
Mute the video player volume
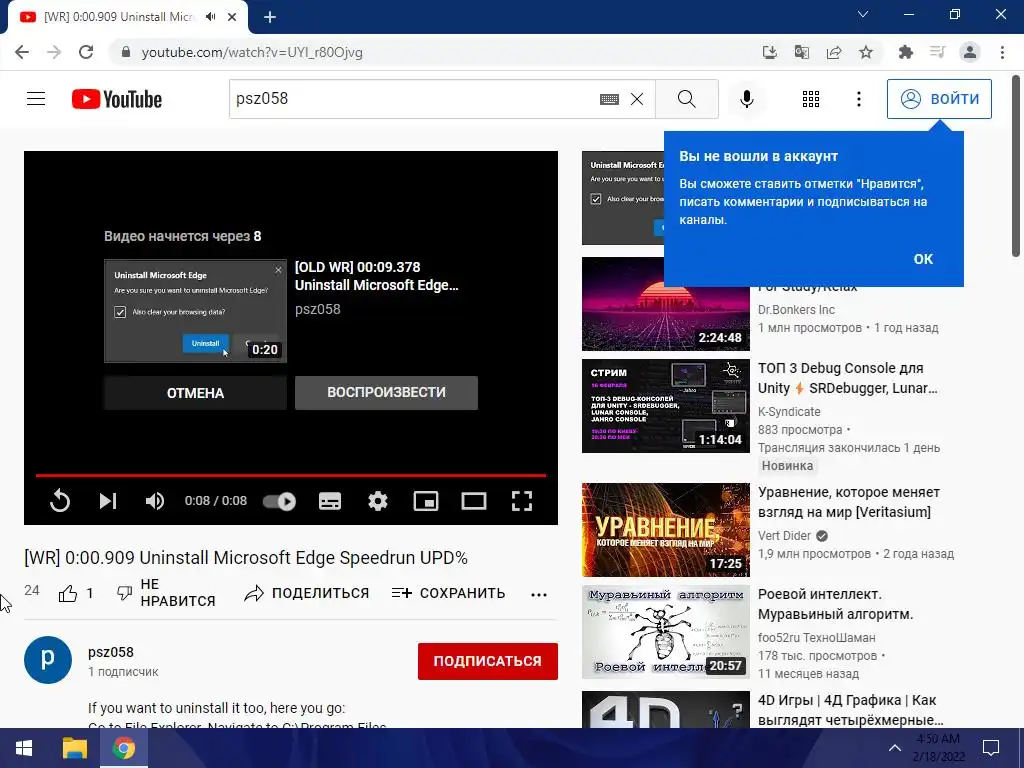click(154, 501)
